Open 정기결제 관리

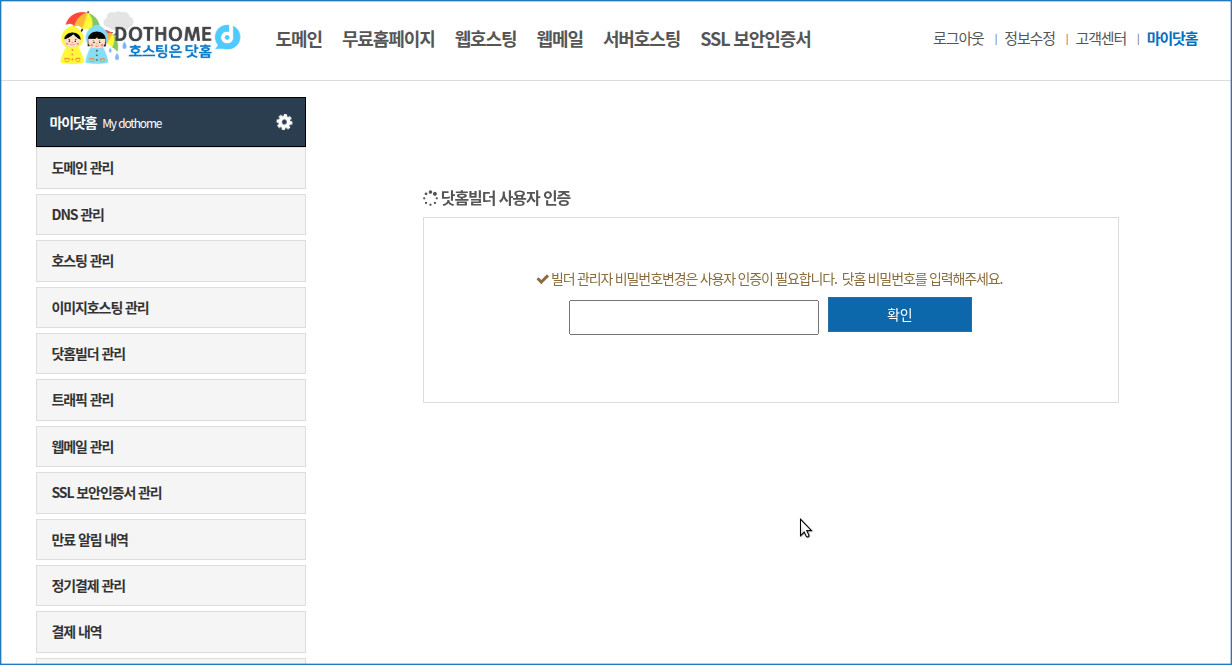(x=171, y=586)
